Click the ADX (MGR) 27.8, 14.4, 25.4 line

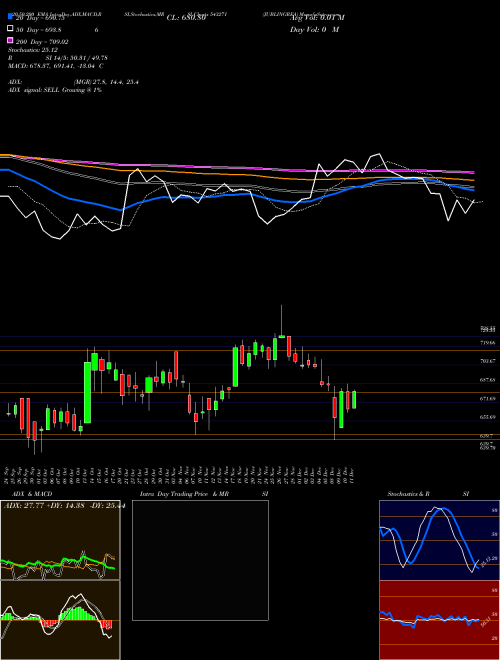click(74, 82)
